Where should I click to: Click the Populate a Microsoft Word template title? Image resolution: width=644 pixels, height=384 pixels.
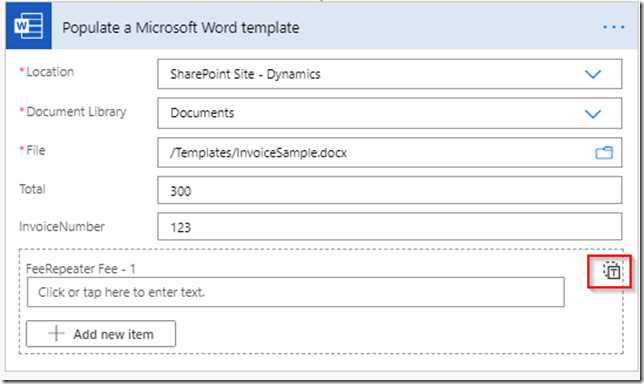(181, 28)
